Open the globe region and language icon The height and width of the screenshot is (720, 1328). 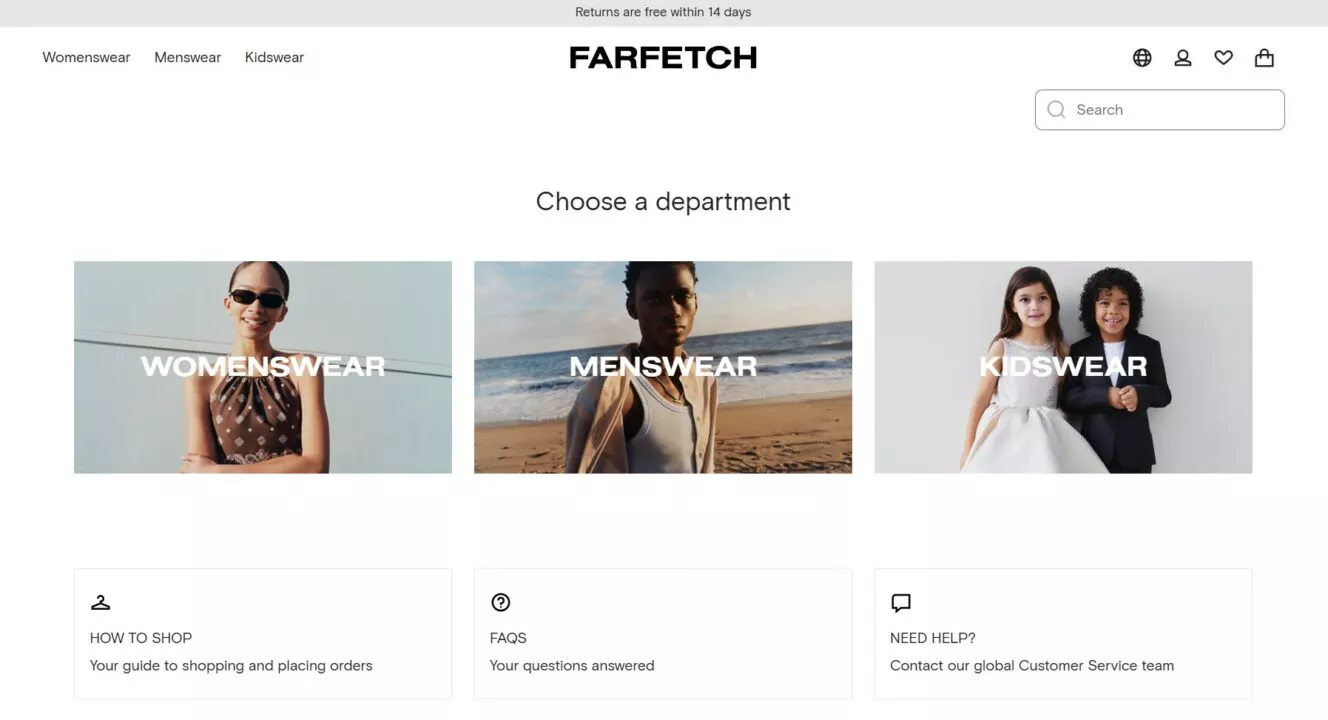(x=1142, y=58)
